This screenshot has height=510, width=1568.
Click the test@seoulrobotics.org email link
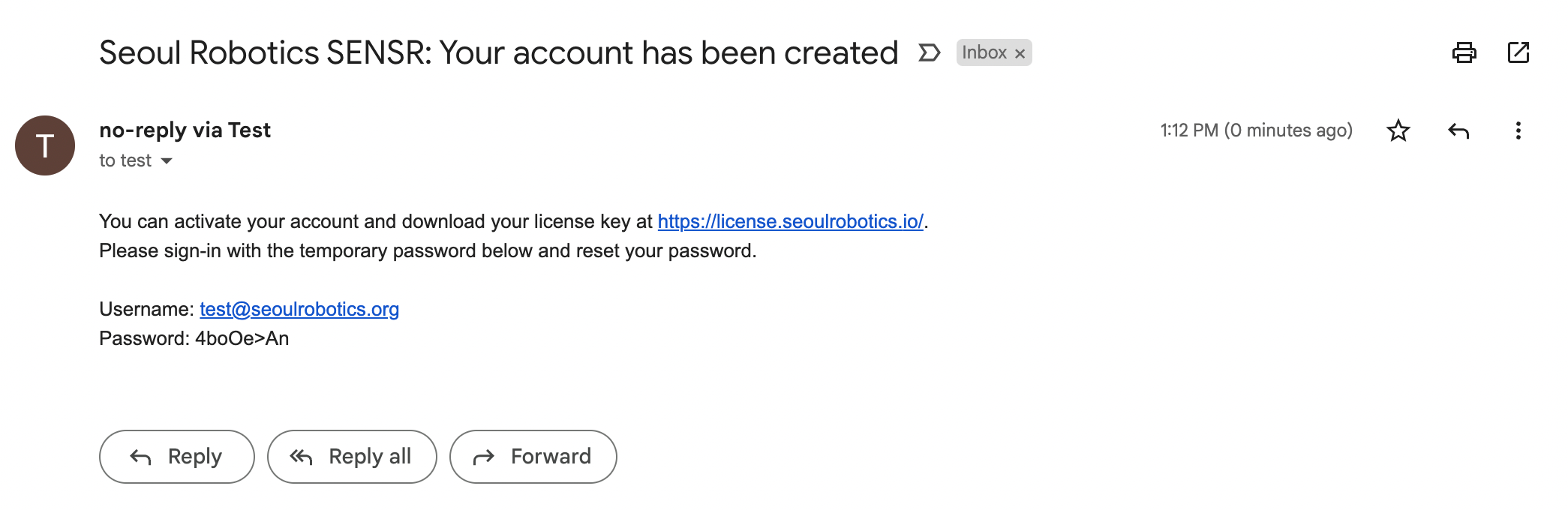(299, 309)
